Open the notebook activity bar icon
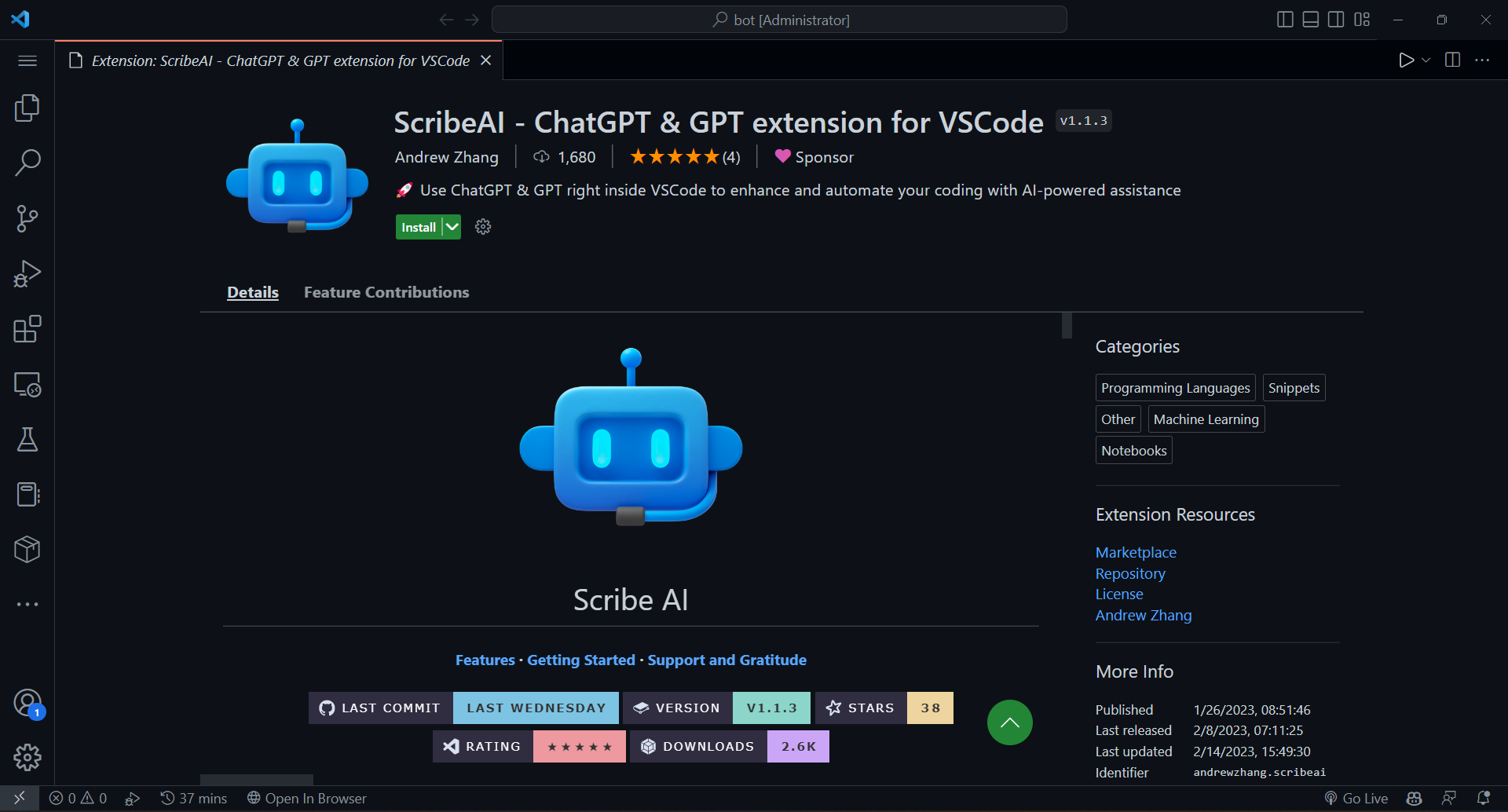Viewport: 1508px width, 812px height. [27, 495]
